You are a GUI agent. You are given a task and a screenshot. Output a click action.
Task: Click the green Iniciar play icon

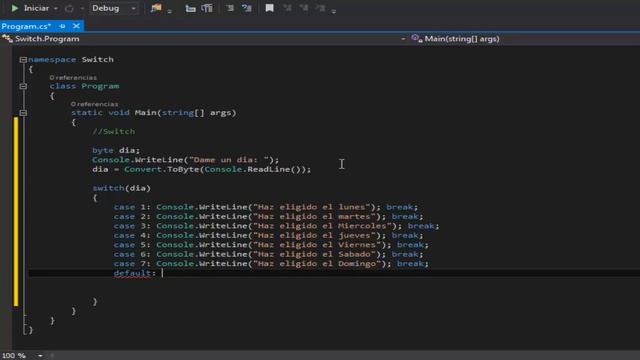(15, 8)
